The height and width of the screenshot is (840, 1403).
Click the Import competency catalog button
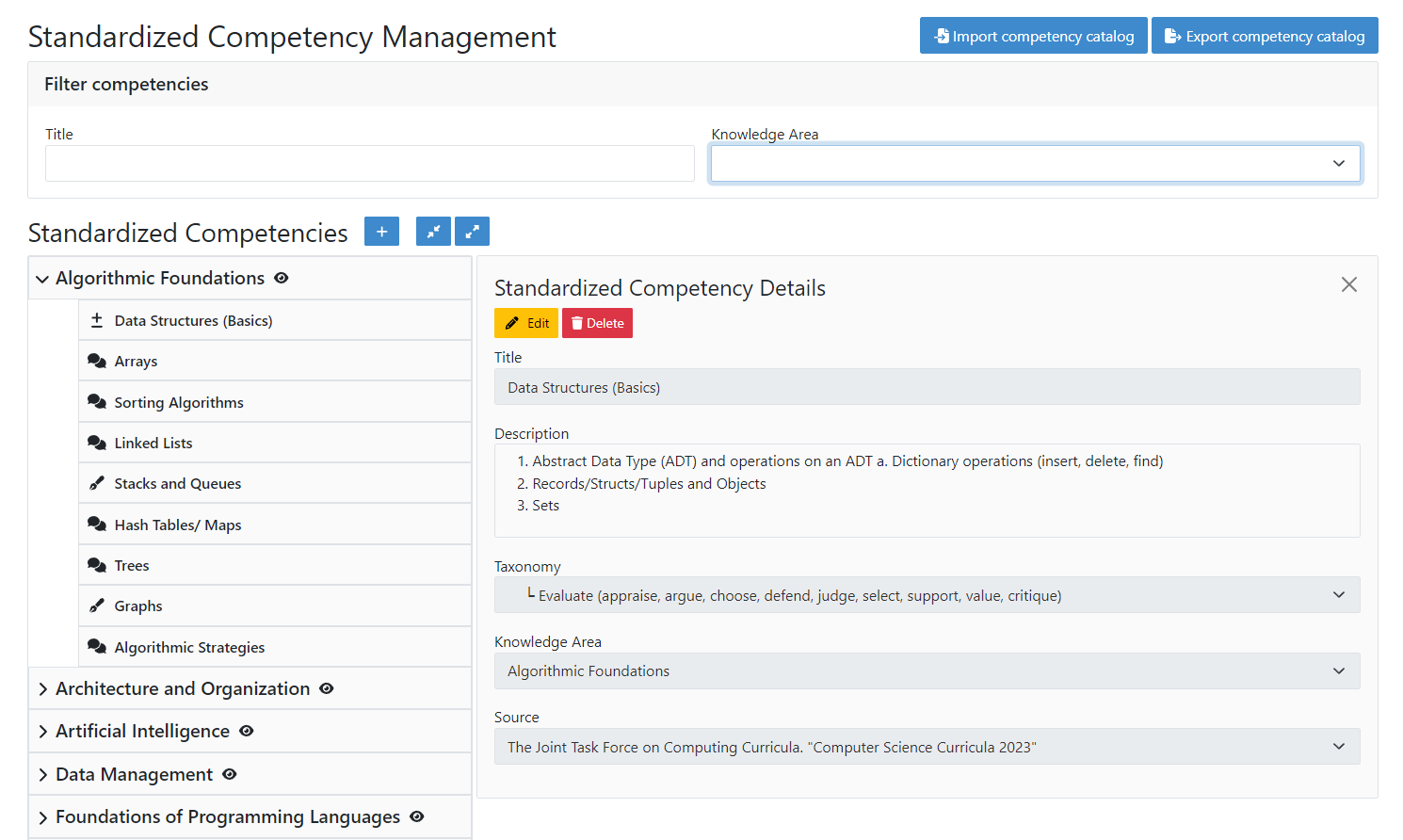pos(1033,35)
